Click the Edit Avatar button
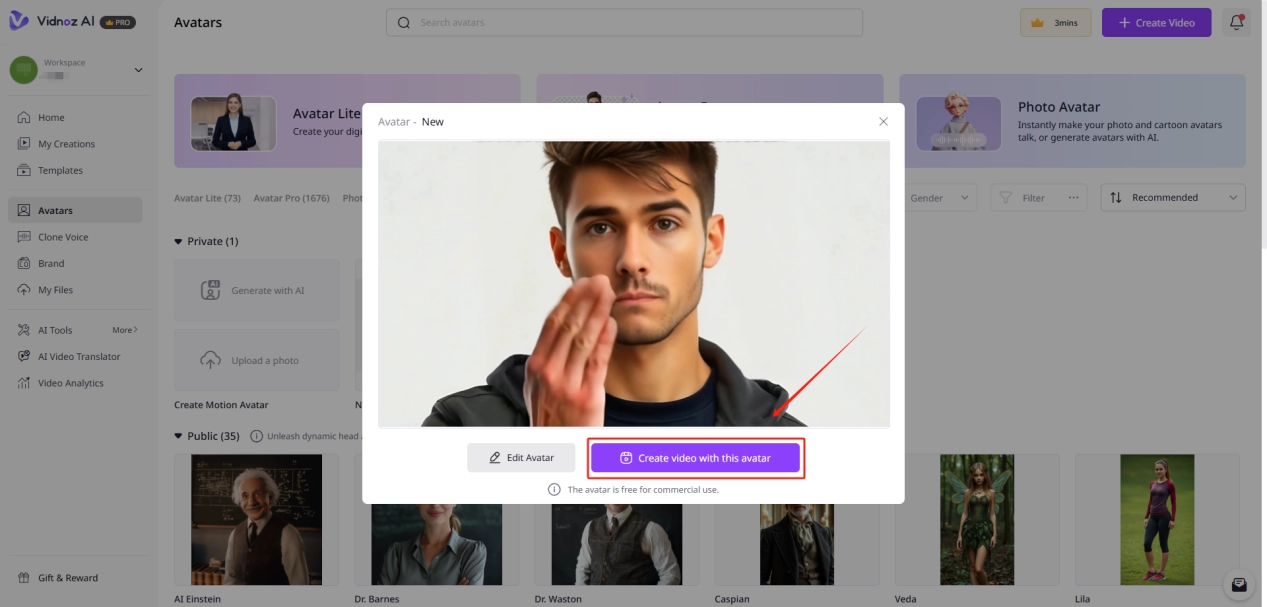Viewport: 1267px width, 607px height. pyautogui.click(x=521, y=458)
